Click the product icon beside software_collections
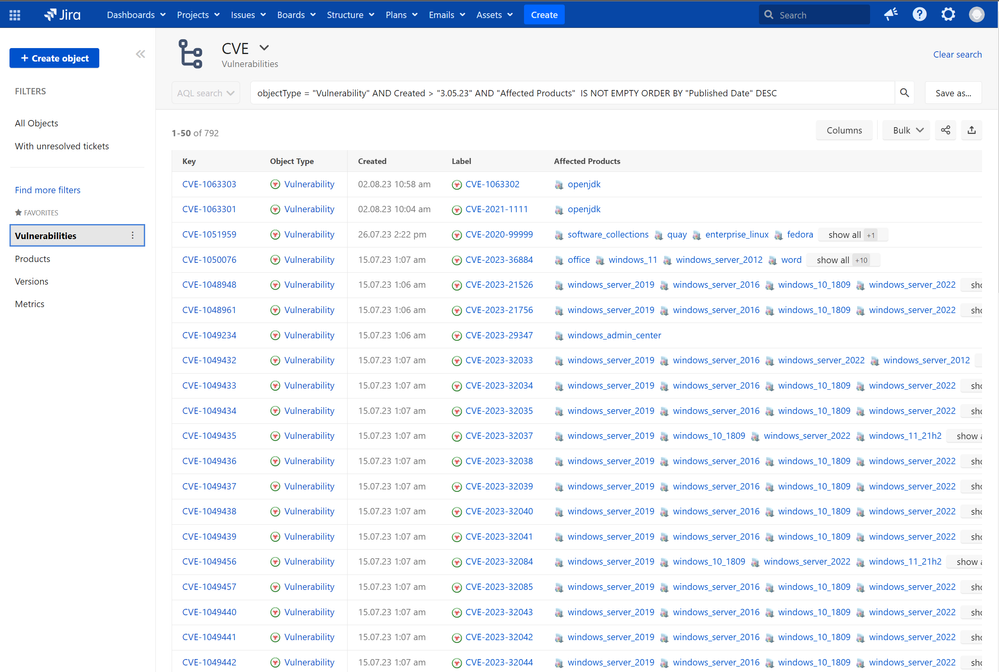Image resolution: width=999 pixels, height=672 pixels. pos(559,235)
